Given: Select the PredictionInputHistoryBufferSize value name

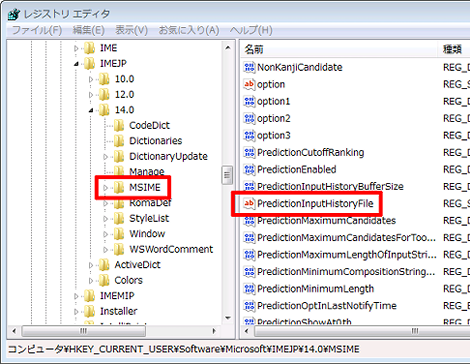Looking at the screenshot, I should (330, 186).
